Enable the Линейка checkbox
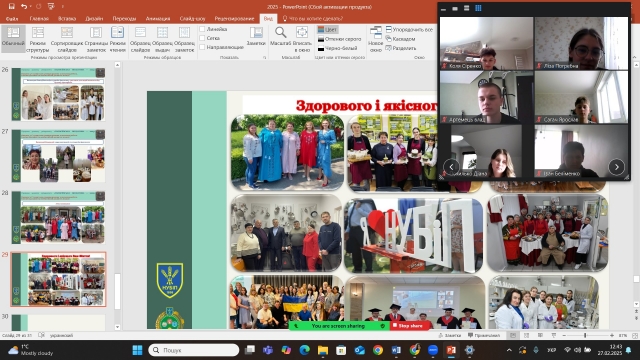Viewport: 640px width, 360px height. [x=202, y=29]
